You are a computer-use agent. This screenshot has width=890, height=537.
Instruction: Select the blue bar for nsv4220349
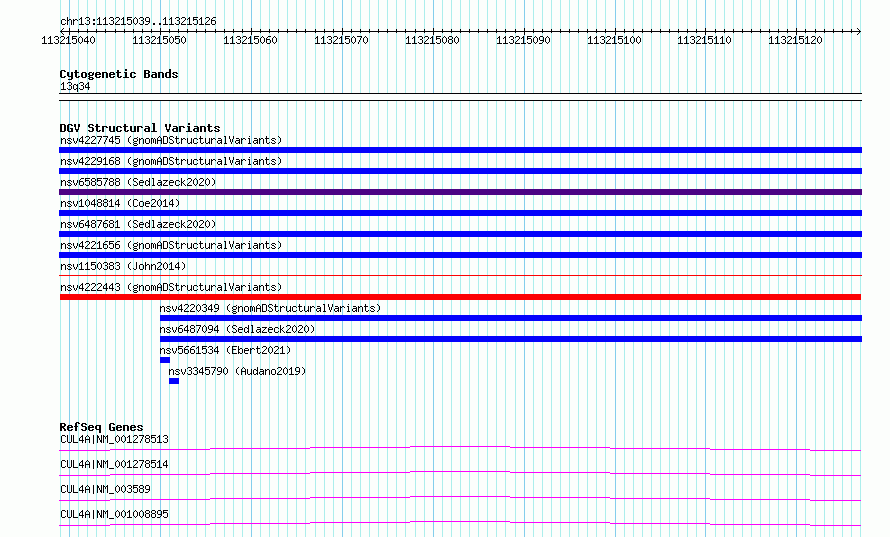[x=511, y=318]
